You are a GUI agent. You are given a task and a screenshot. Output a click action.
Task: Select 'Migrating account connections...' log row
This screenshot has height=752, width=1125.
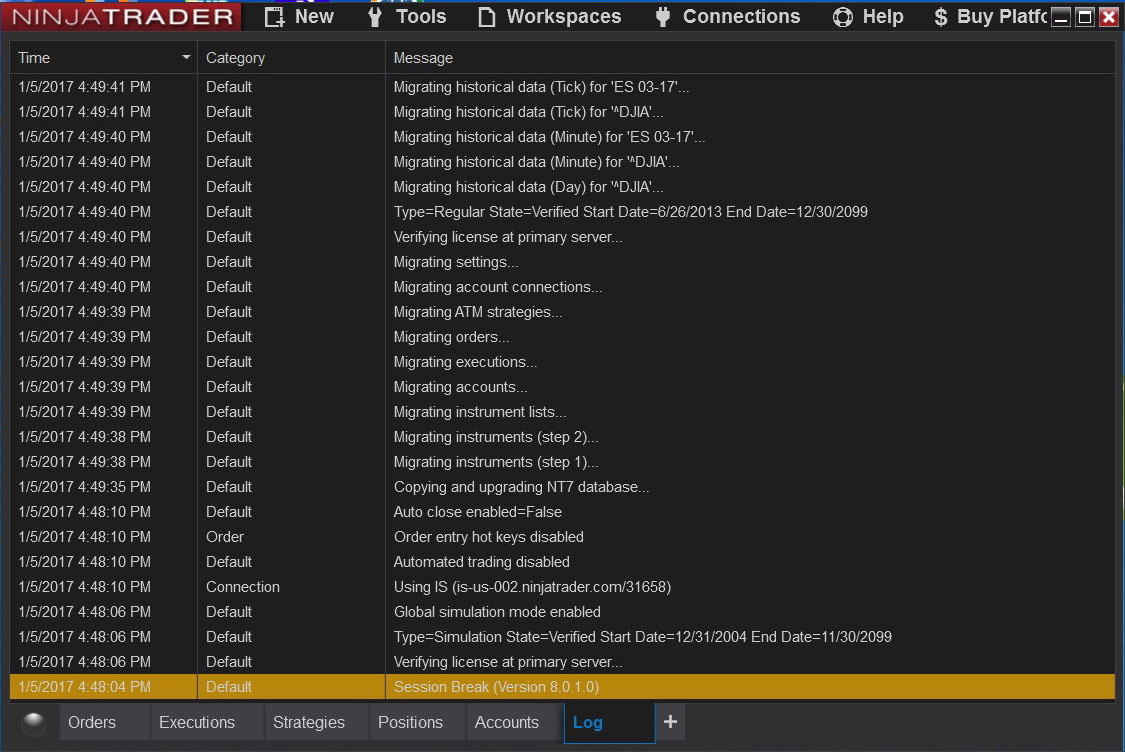point(562,286)
